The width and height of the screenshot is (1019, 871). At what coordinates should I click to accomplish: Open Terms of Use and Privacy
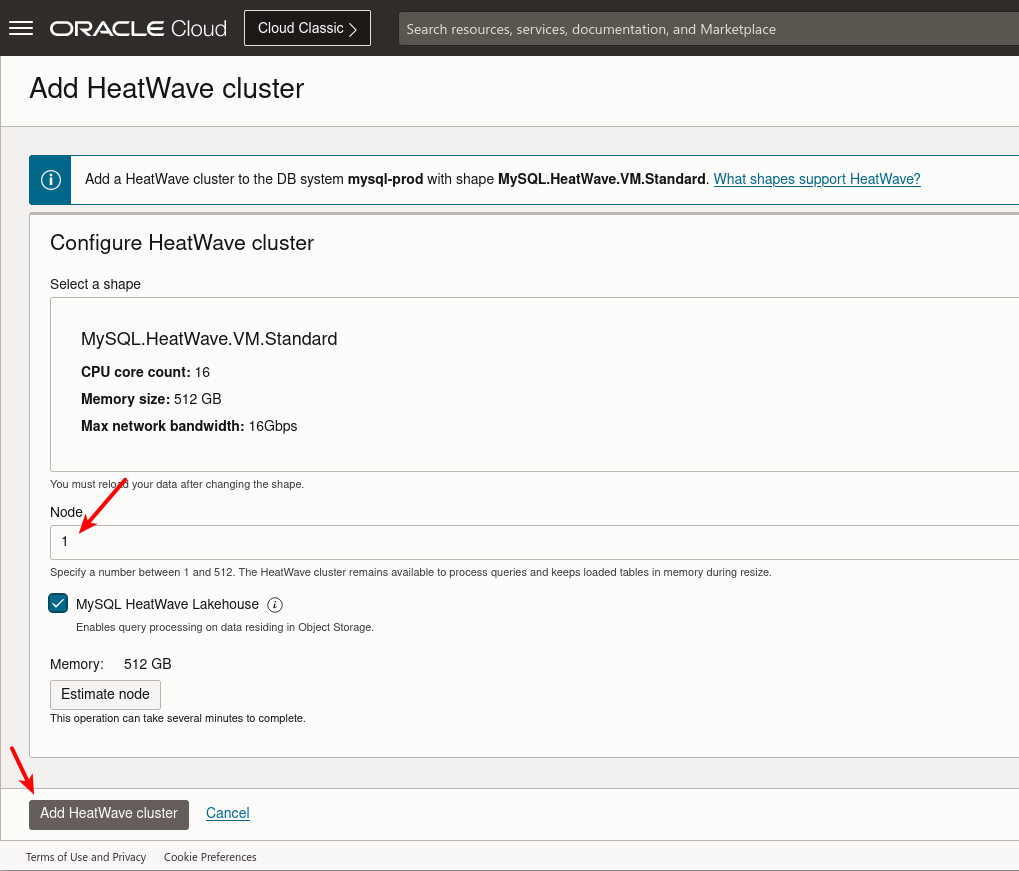[86, 857]
